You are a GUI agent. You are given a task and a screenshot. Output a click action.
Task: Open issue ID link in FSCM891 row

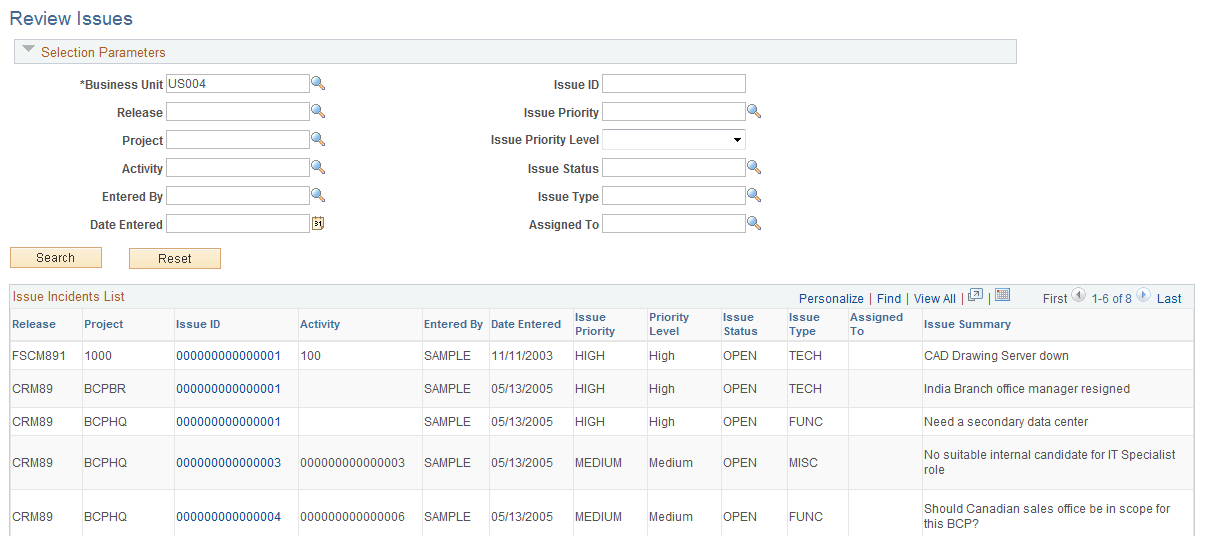point(228,356)
